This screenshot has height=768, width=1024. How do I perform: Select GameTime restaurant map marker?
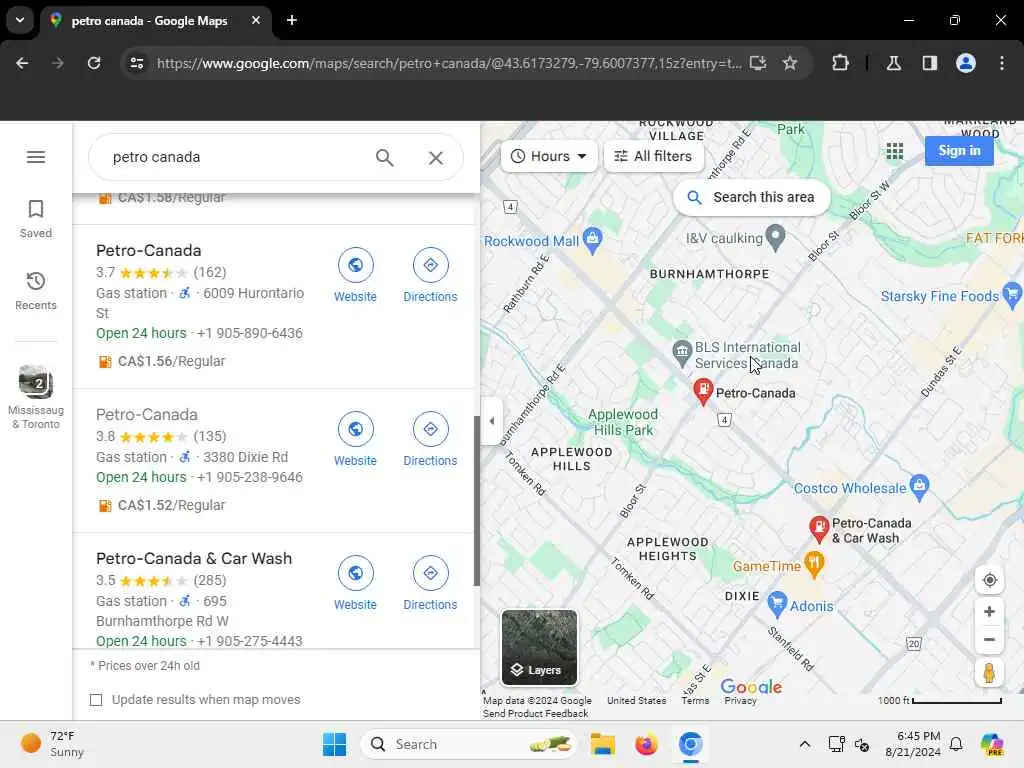(814, 566)
